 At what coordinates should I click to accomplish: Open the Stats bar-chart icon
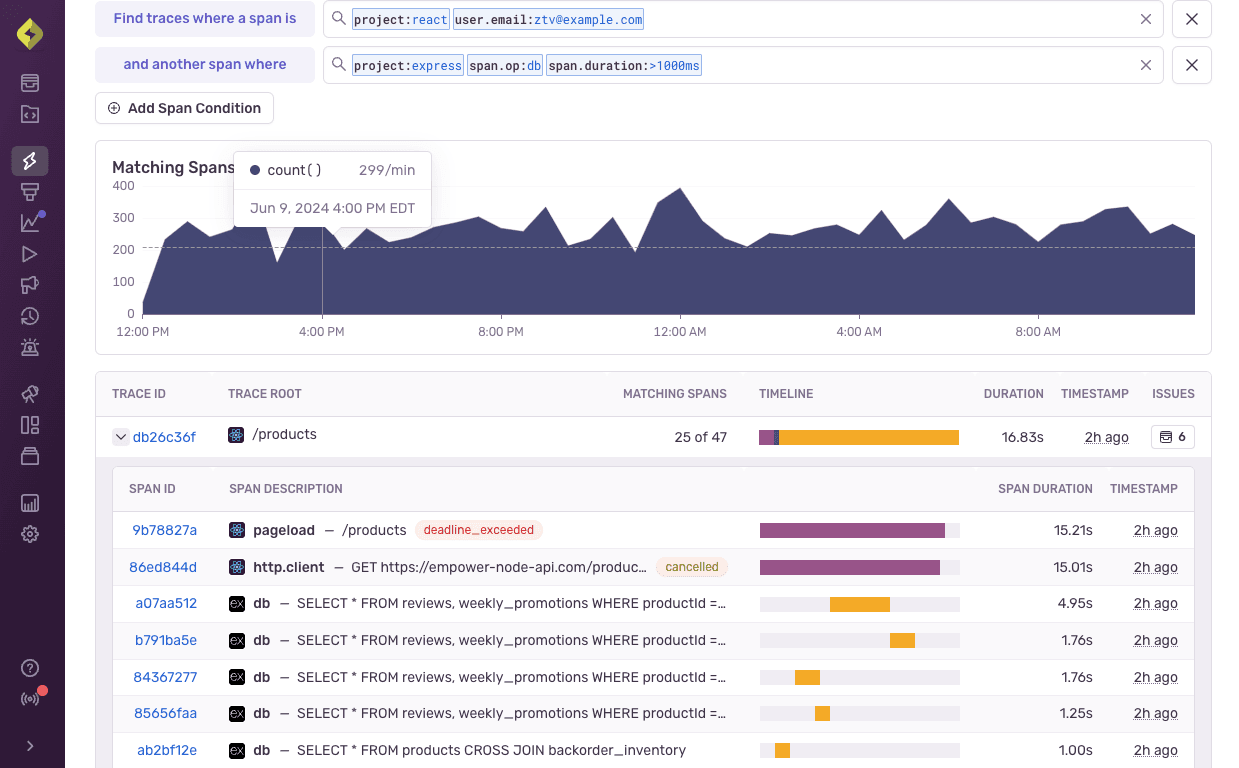(30, 502)
